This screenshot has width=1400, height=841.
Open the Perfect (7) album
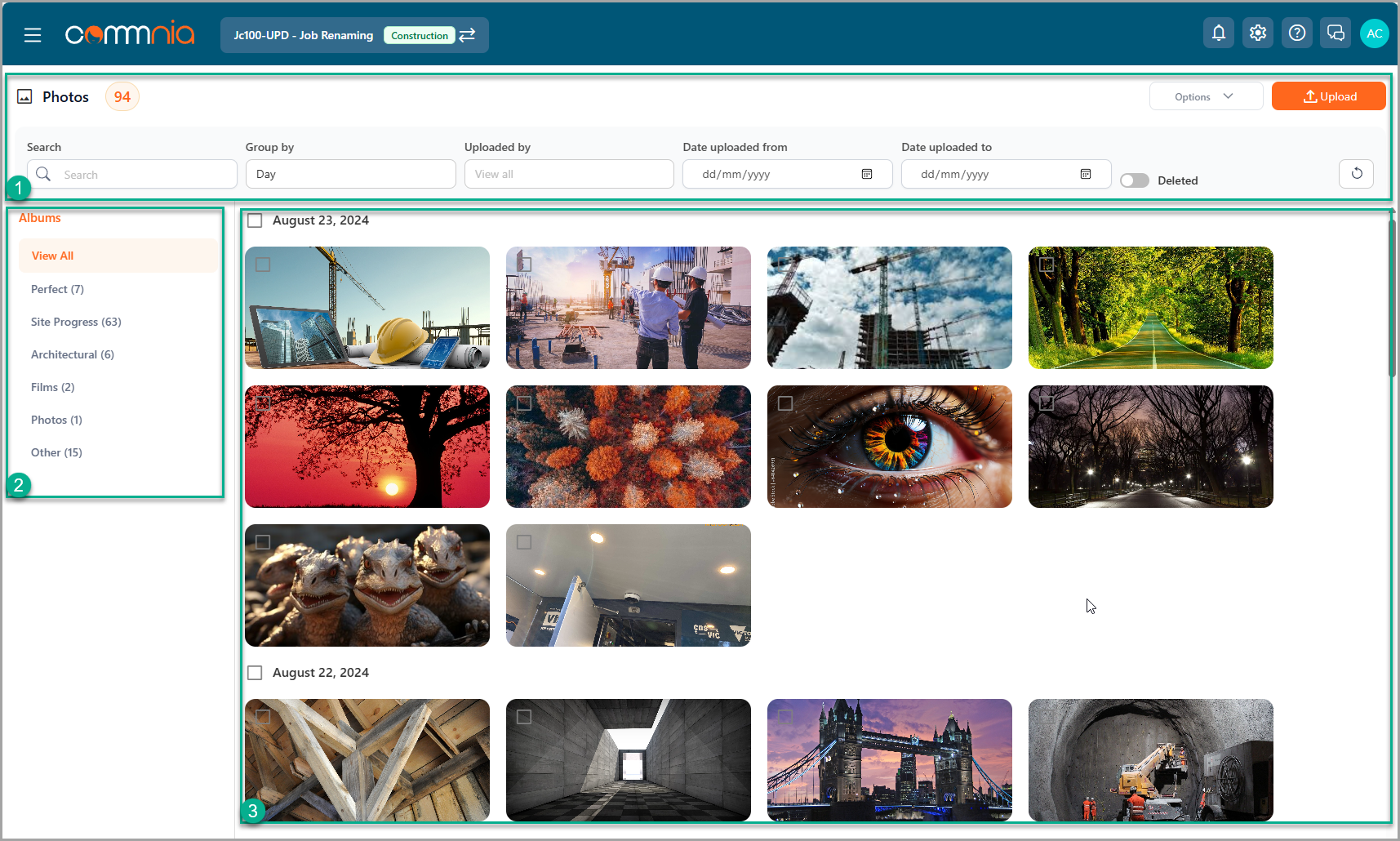57,289
